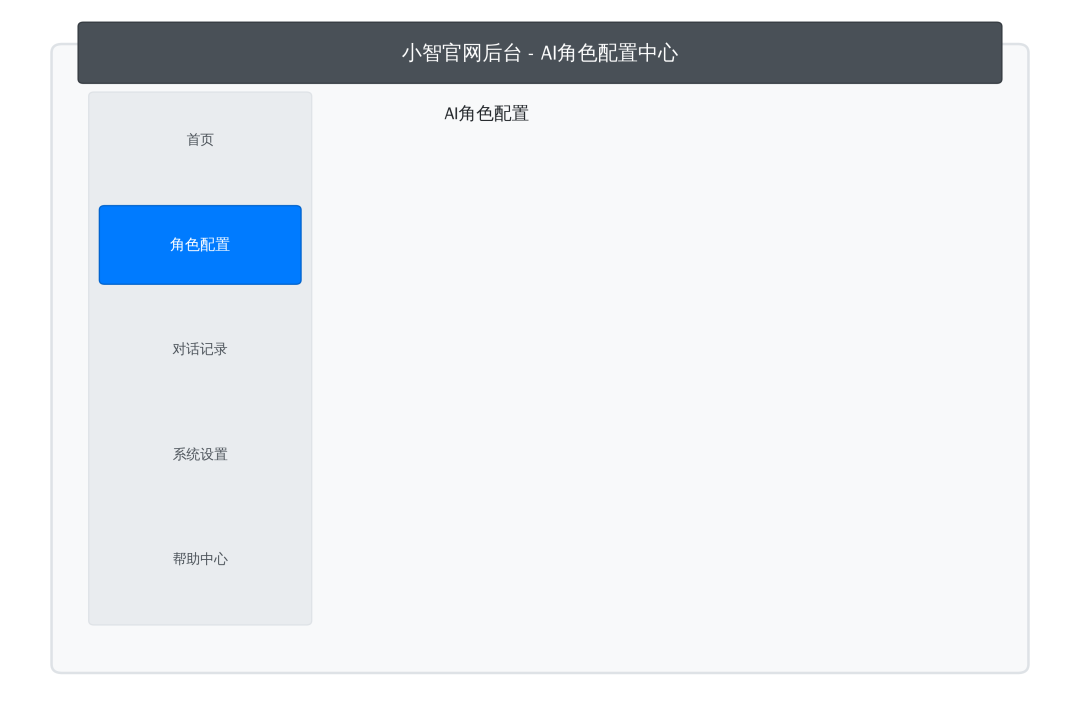1080x717 pixels.
Task: Click 系统设置 to adjust settings
Action: click(200, 454)
